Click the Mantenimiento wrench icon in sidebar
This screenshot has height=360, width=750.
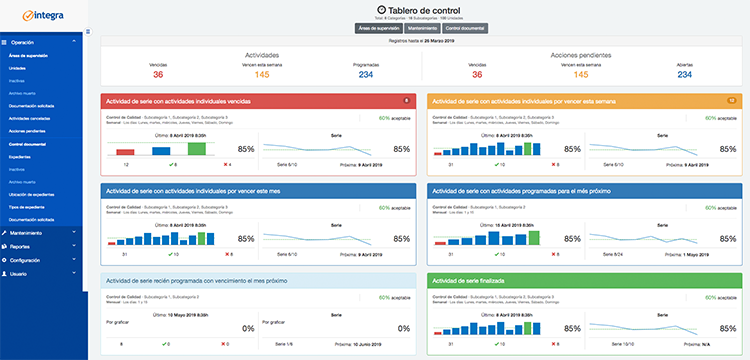tap(4, 233)
